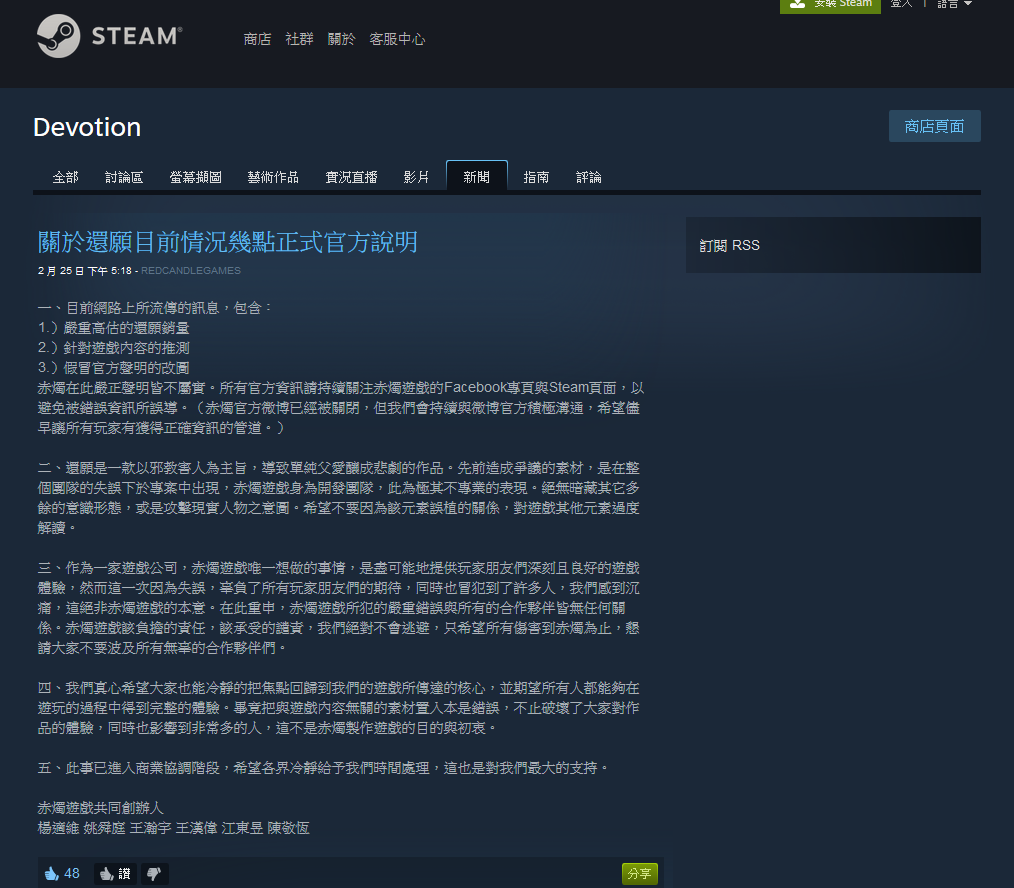
Task: Switch to the 指南 guides tab
Action: pos(536,177)
